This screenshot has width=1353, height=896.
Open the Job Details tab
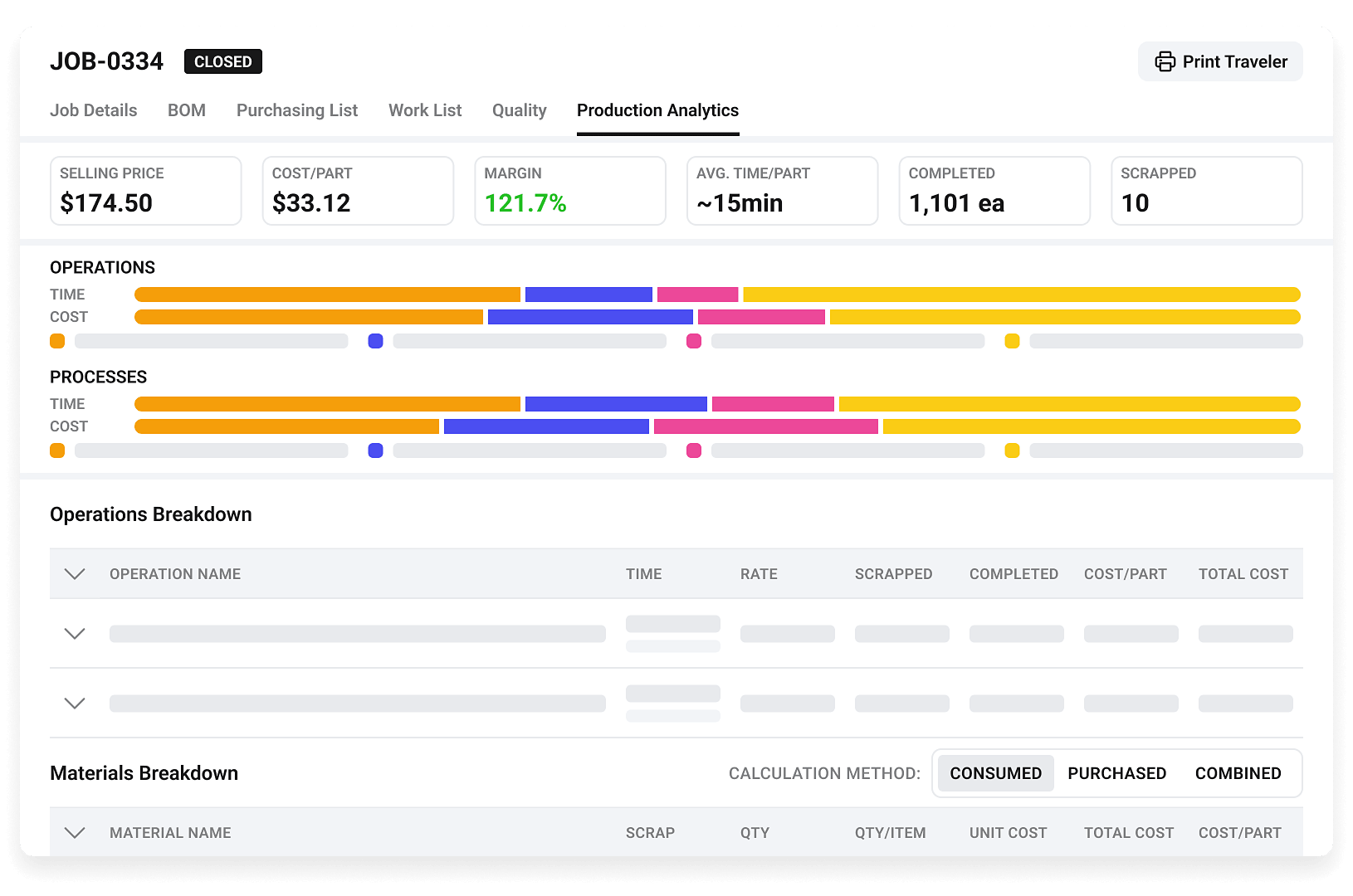click(x=94, y=110)
